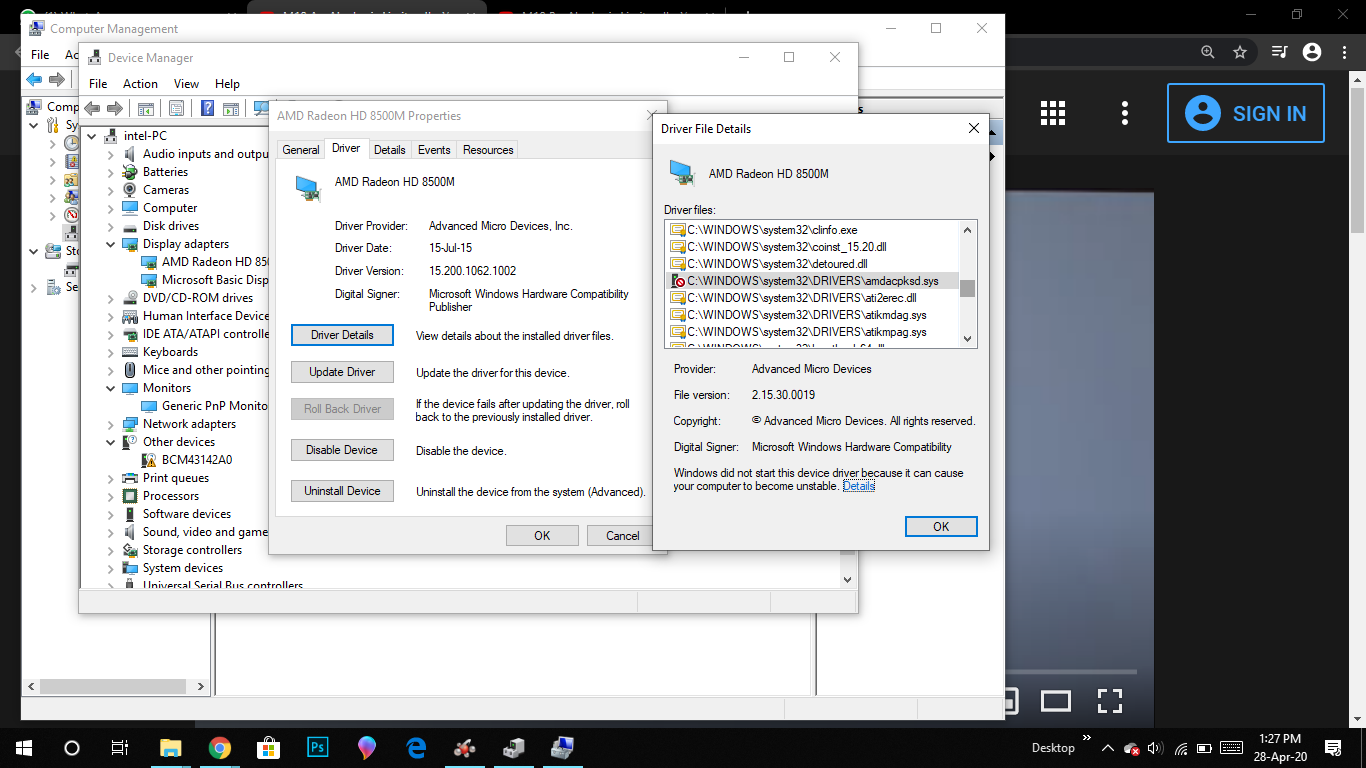Click the BCM43142A0 warning device icon

[149, 460]
